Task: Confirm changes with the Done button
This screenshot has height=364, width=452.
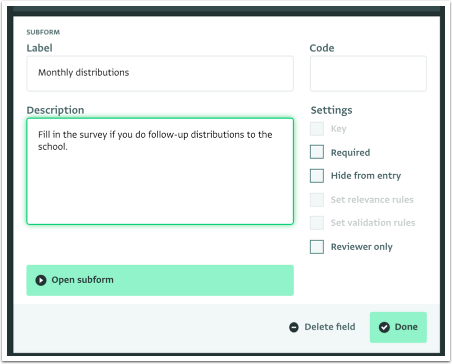Action: pos(398,327)
